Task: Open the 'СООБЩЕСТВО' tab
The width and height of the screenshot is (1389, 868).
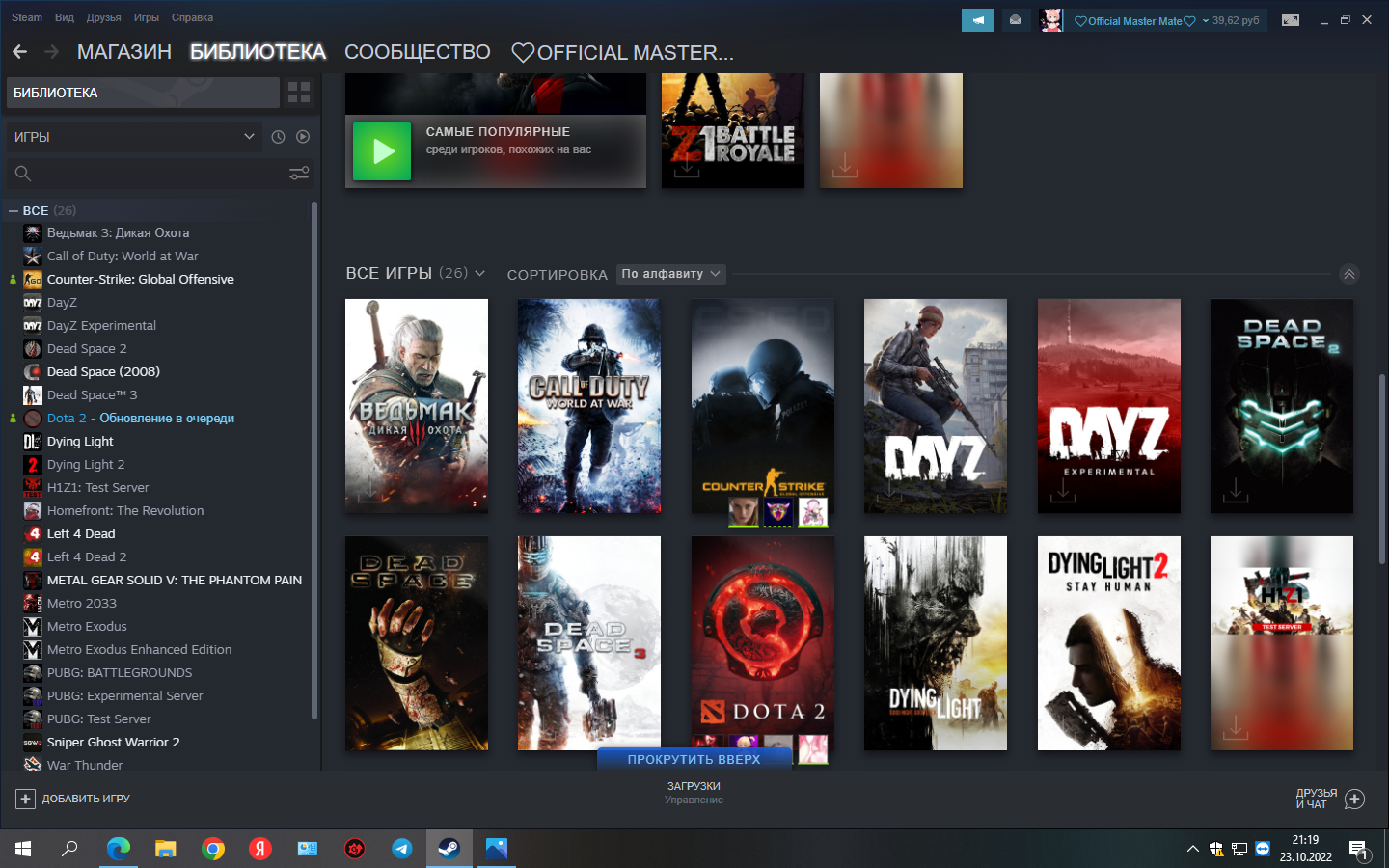Action: [418, 52]
